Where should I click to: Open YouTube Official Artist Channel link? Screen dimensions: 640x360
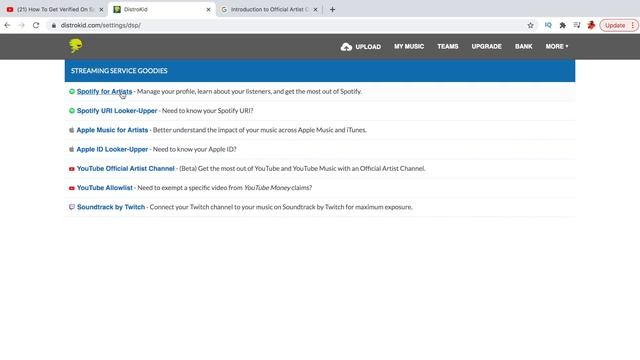tap(126, 168)
